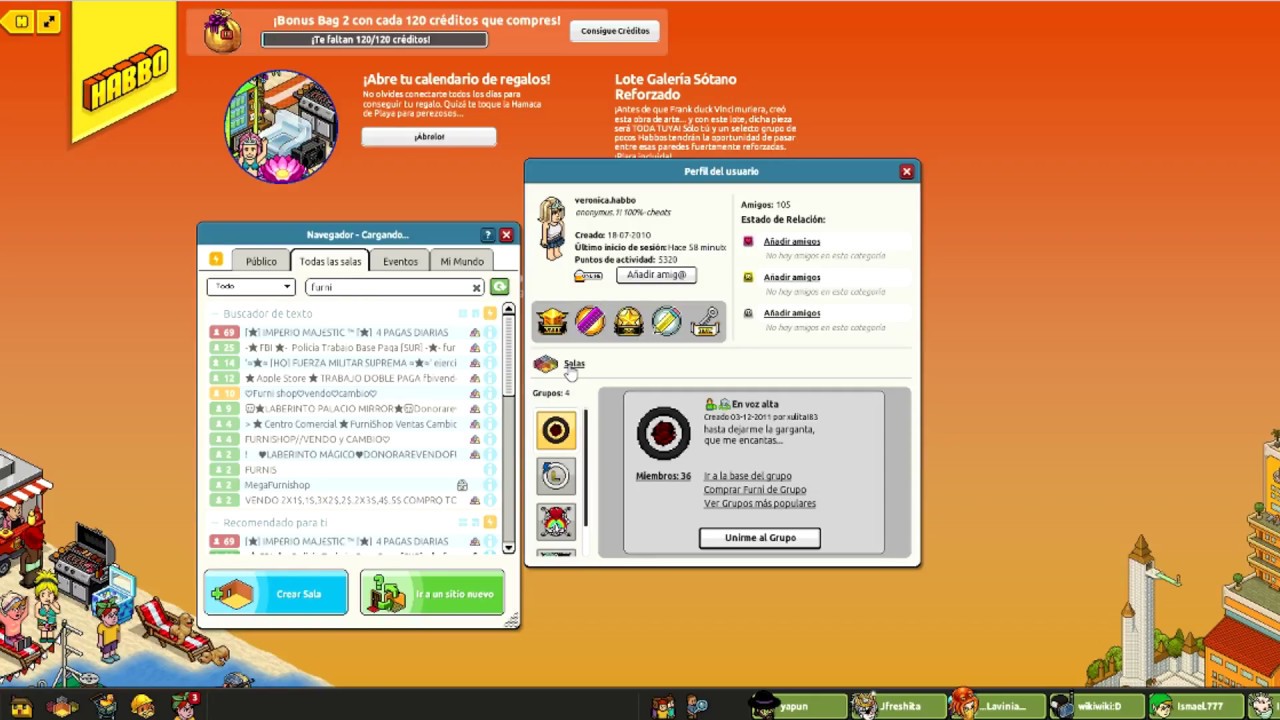This screenshot has width=1280, height=720.
Task: Toggle the lightning icon in the Recomendado para ti header
Action: [490, 522]
